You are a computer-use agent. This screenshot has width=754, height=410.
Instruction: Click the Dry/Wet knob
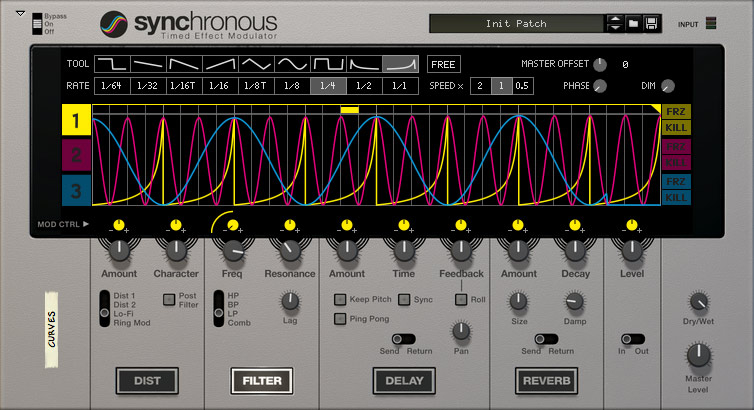pyautogui.click(x=699, y=303)
